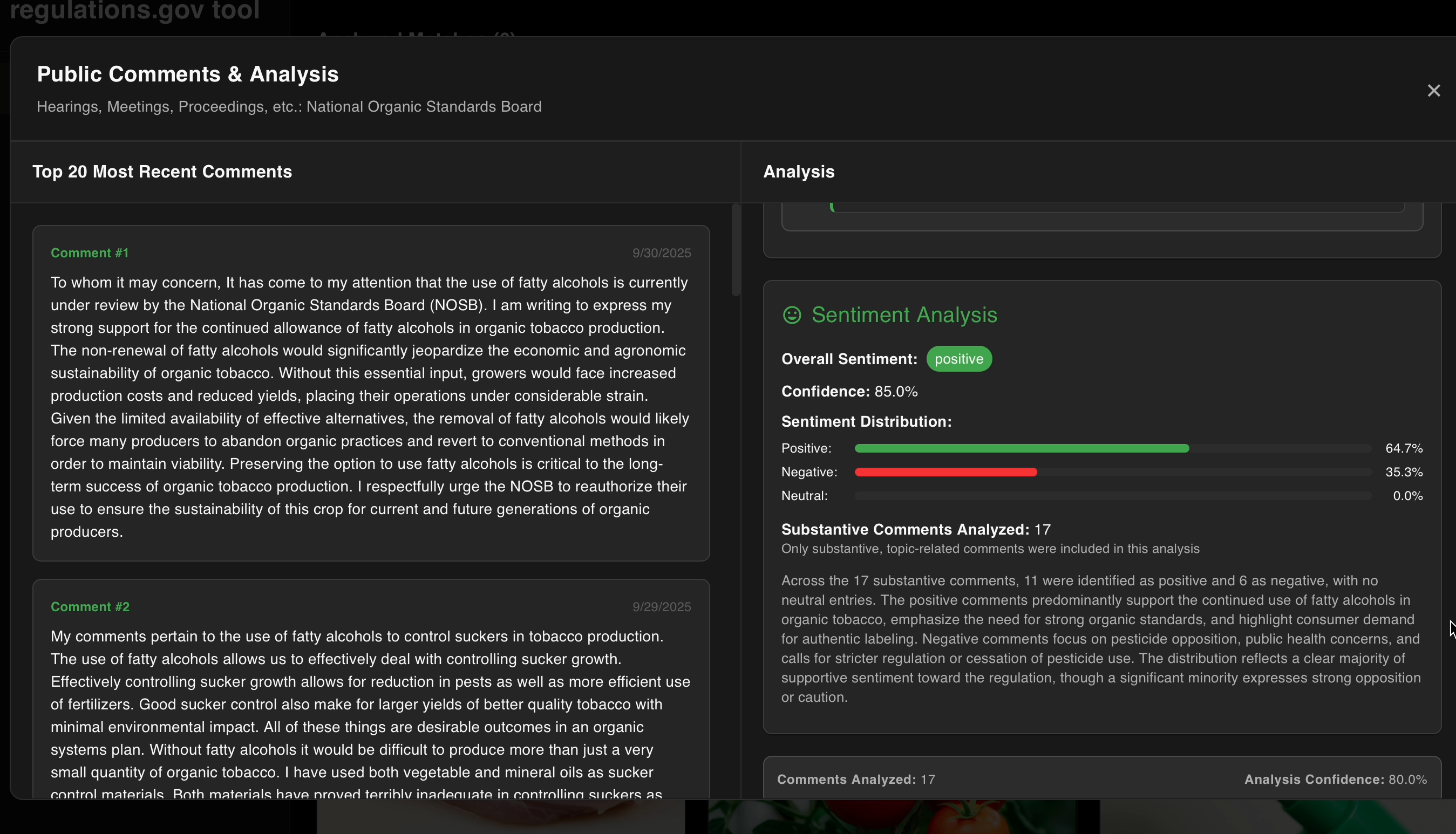
Task: Click the empty Neutral sentiment bar
Action: point(1112,496)
